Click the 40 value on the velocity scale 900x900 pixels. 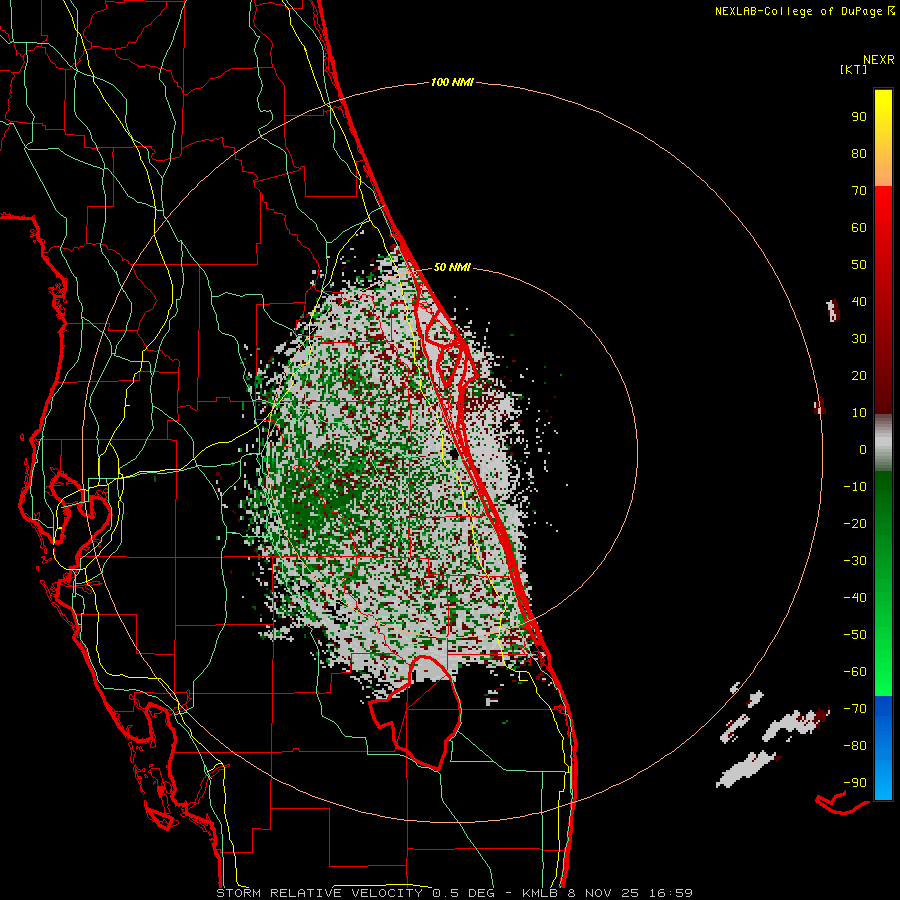click(x=859, y=301)
